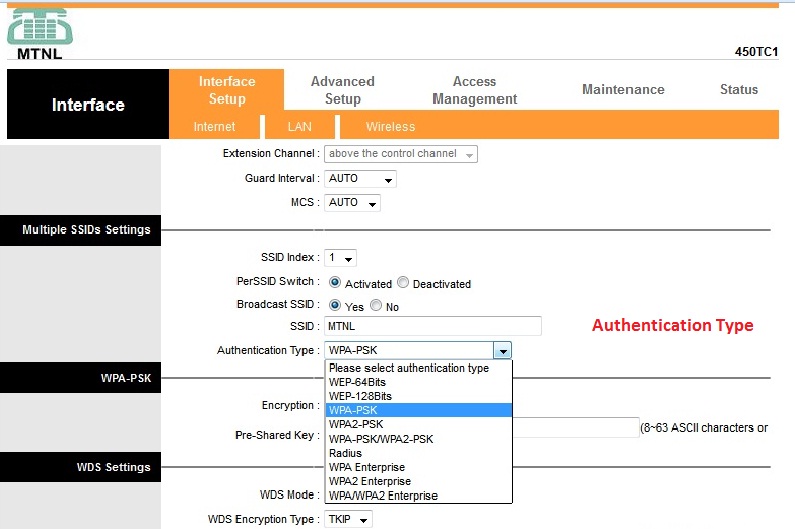The width and height of the screenshot is (795, 529).
Task: Go to the Status tab
Action: (738, 90)
